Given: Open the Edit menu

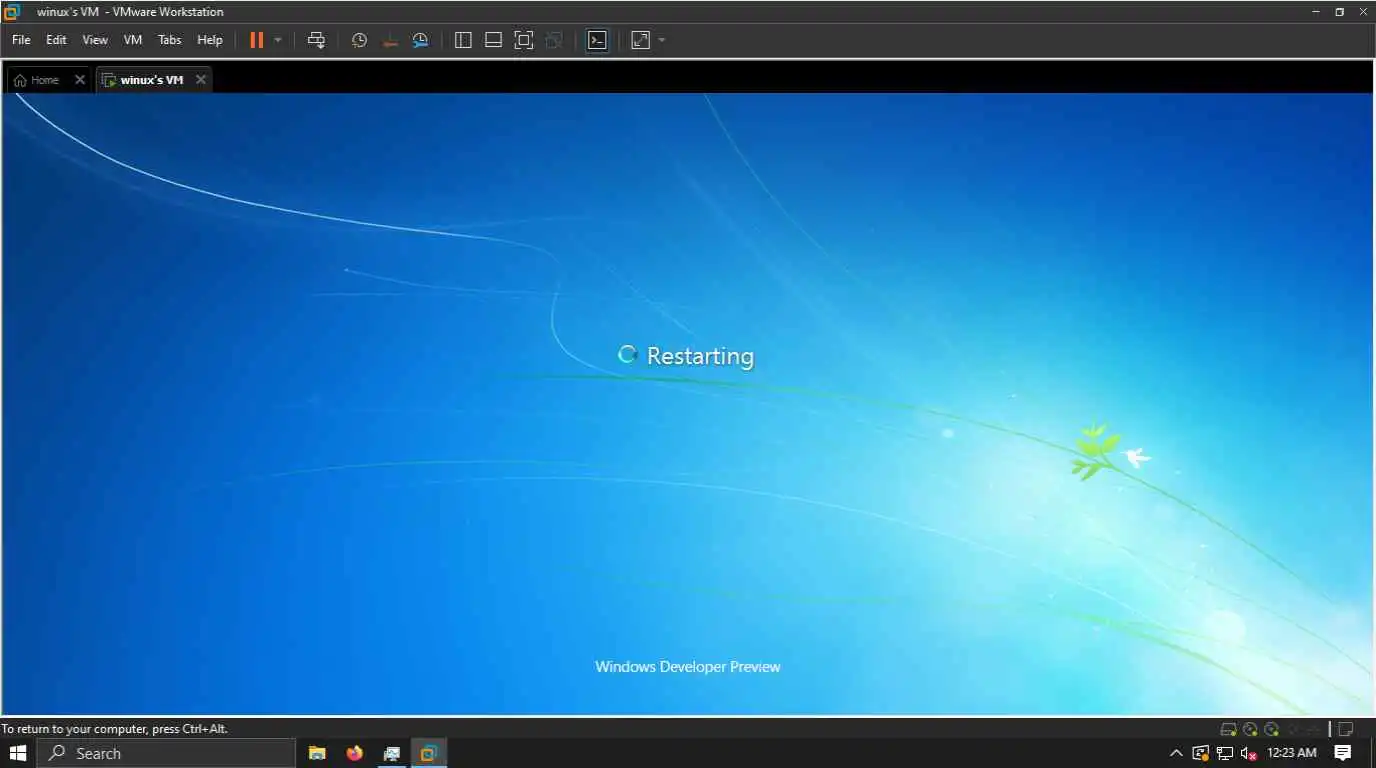Looking at the screenshot, I should (x=56, y=40).
